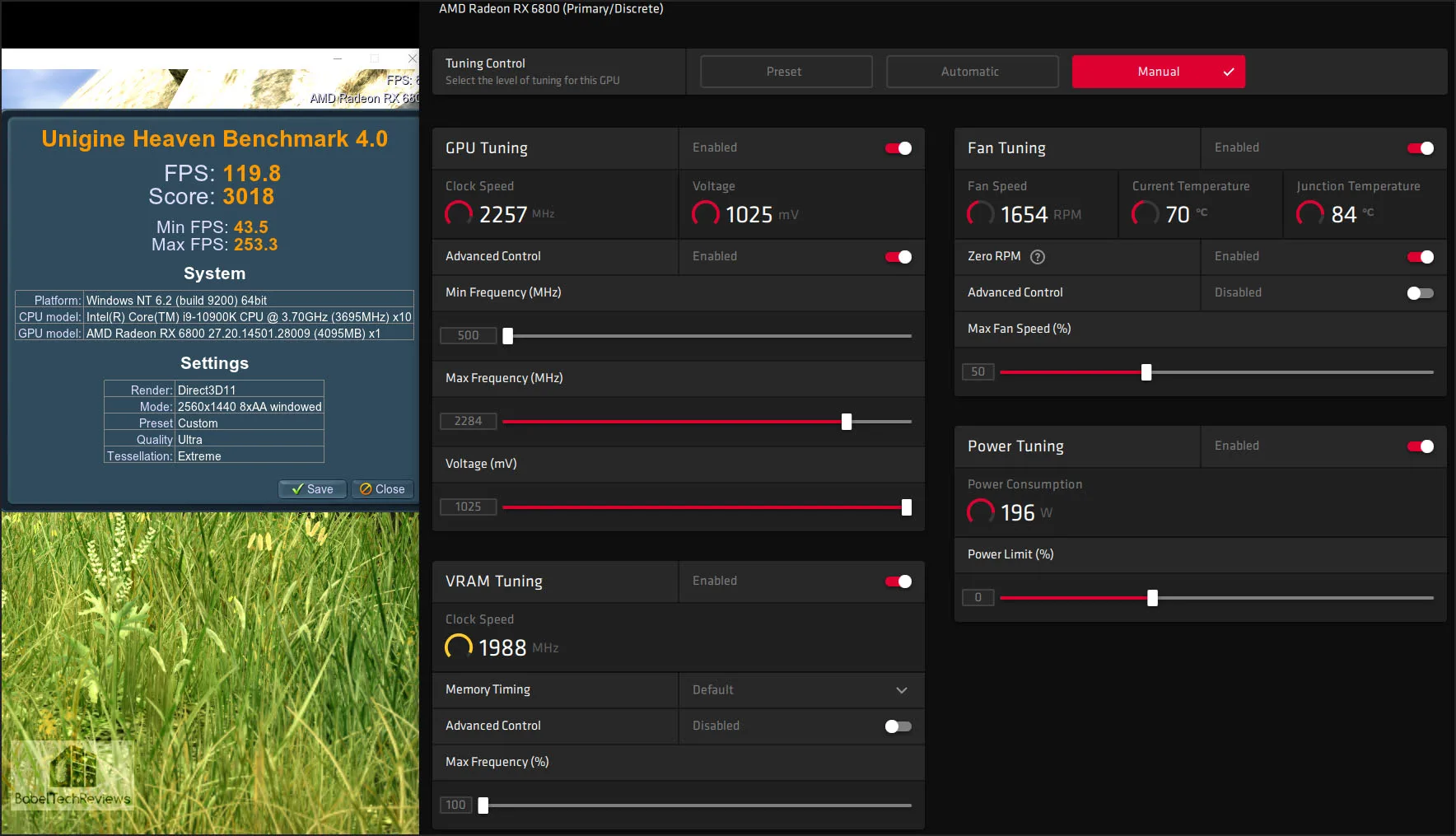
Task: Enable Fan Tuning Advanced Control toggle
Action: pyautogui.click(x=1421, y=293)
